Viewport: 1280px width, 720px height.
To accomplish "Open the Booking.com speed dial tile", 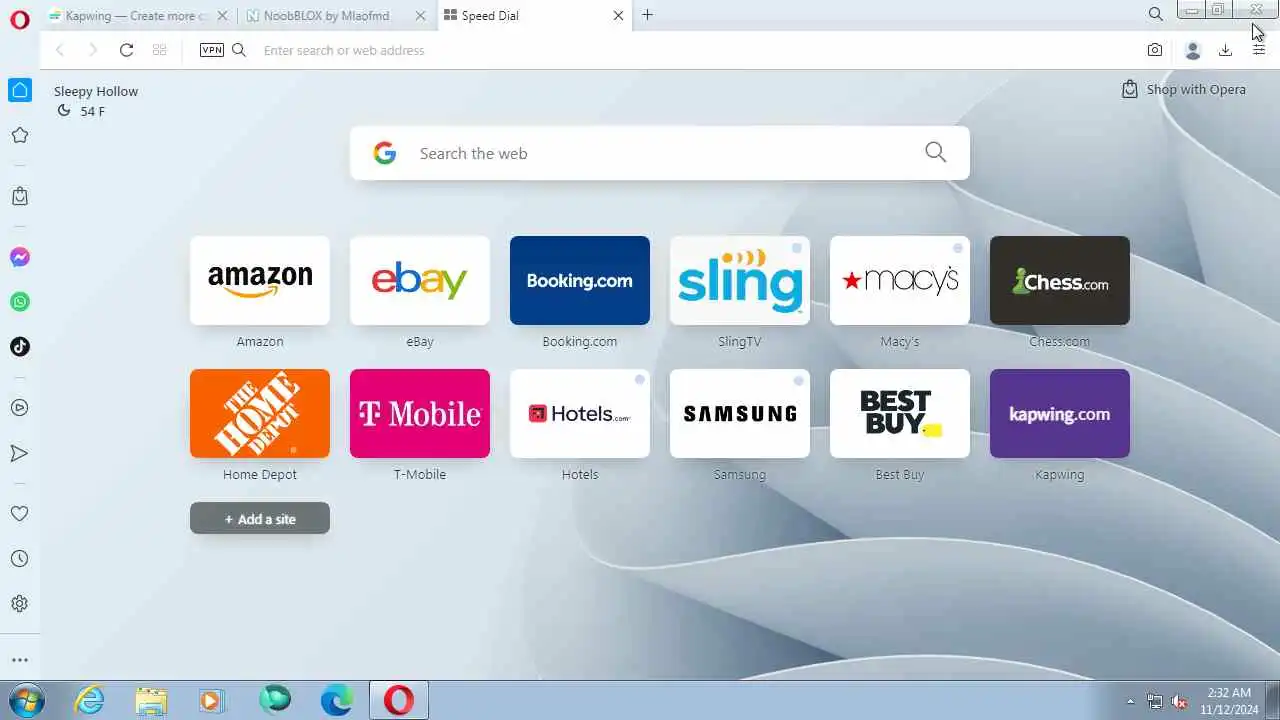I will pyautogui.click(x=580, y=280).
